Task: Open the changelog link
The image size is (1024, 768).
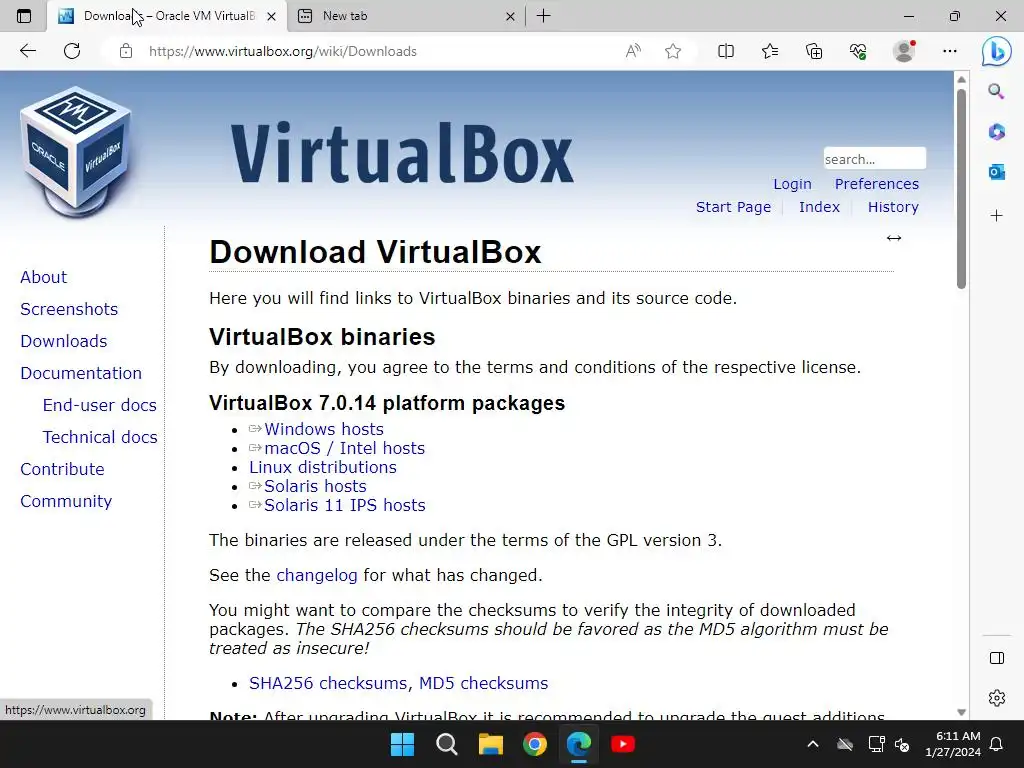Action: tap(317, 575)
